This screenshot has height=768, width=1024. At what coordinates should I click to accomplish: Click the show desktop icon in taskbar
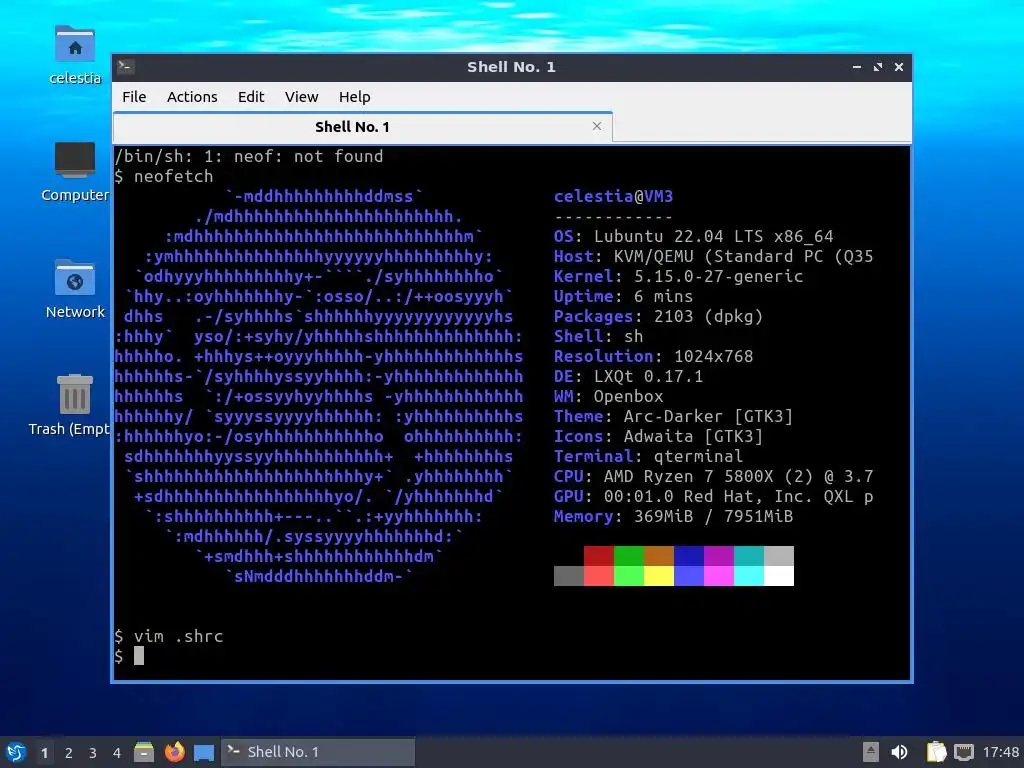tap(204, 752)
